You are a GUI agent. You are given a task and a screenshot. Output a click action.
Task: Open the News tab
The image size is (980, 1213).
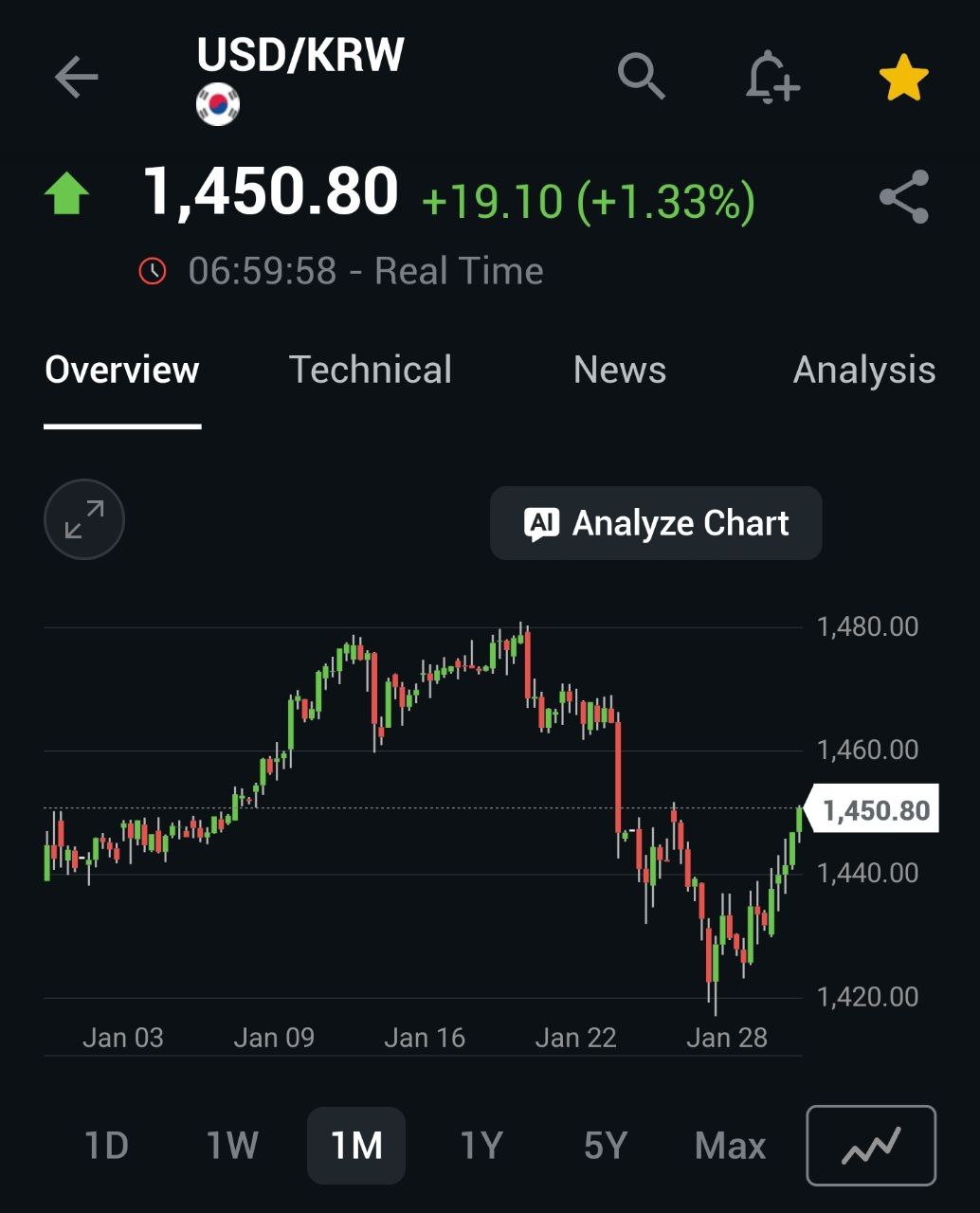click(x=620, y=371)
